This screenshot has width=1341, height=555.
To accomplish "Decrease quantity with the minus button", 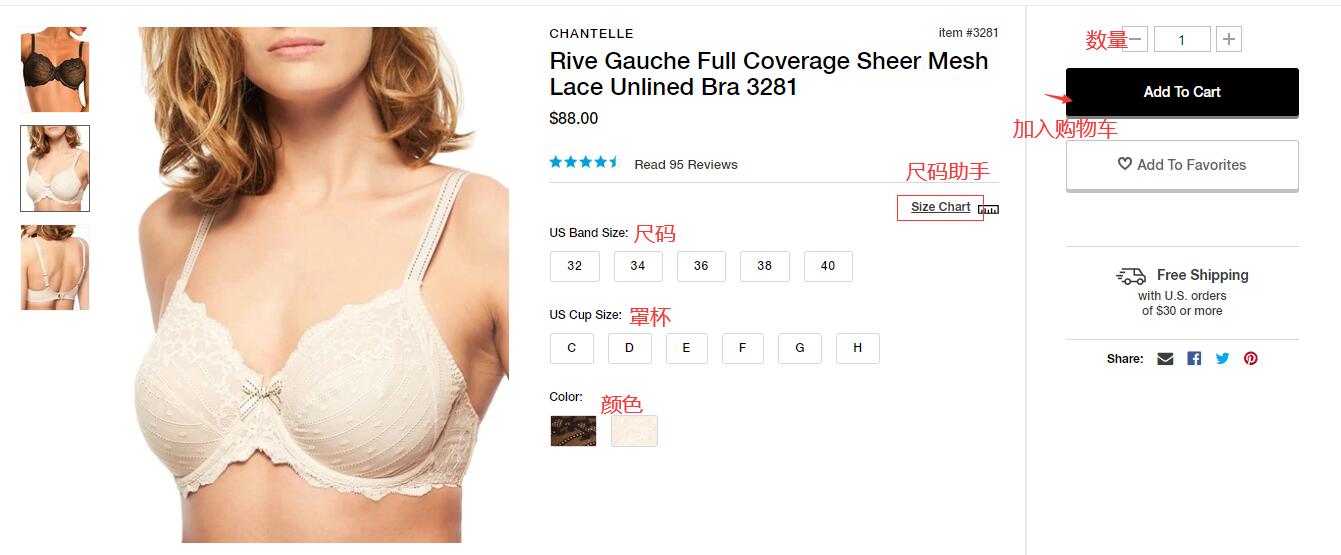I will pos(1135,40).
